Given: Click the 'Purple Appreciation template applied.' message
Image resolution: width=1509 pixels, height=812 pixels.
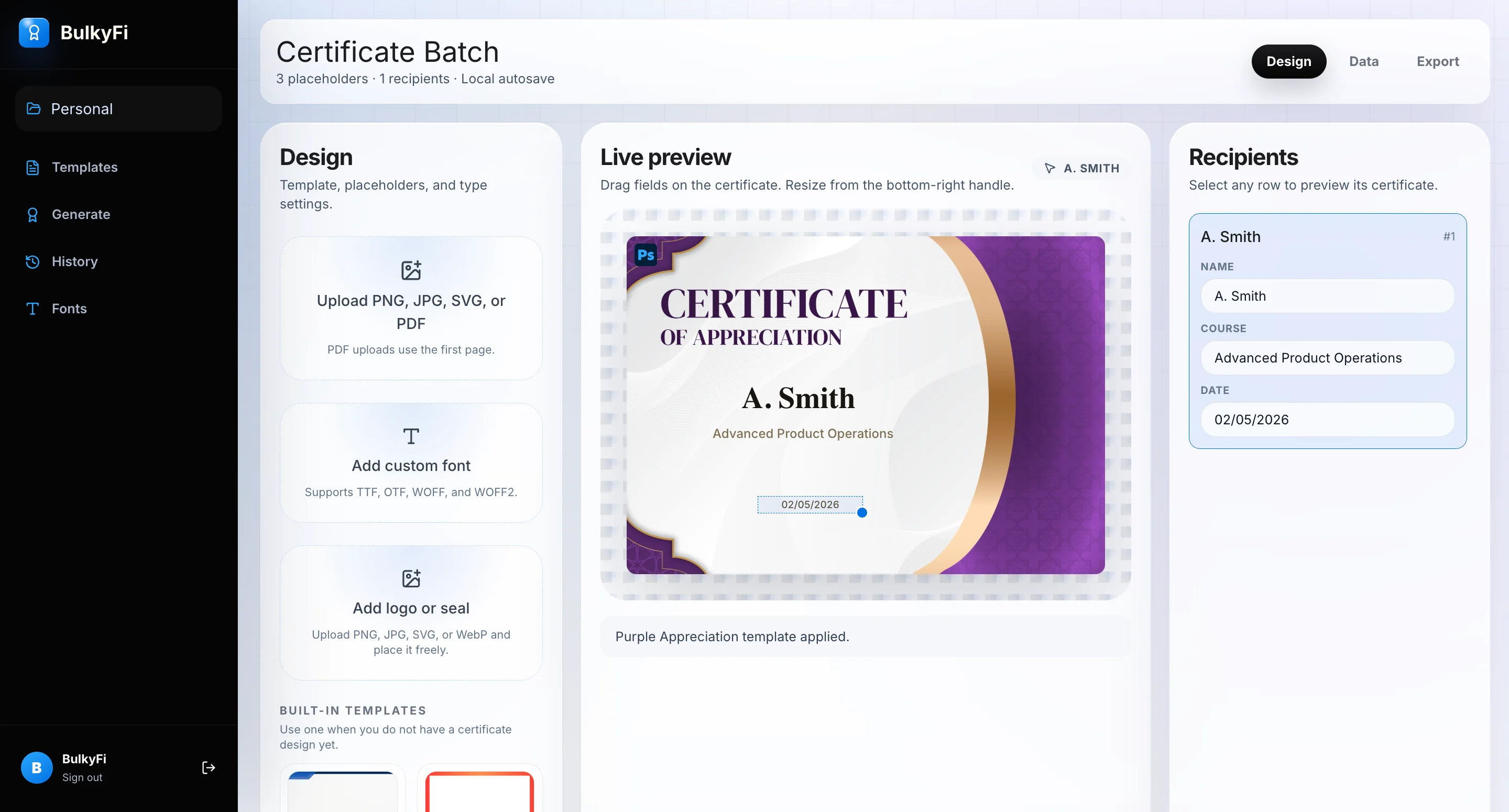Looking at the screenshot, I should [x=732, y=637].
